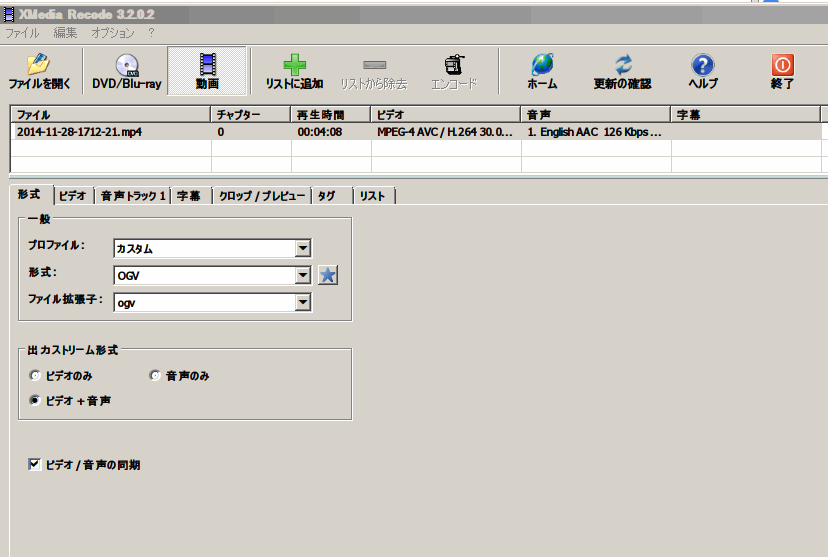Check updates via 更新の確認 icon

623,71
